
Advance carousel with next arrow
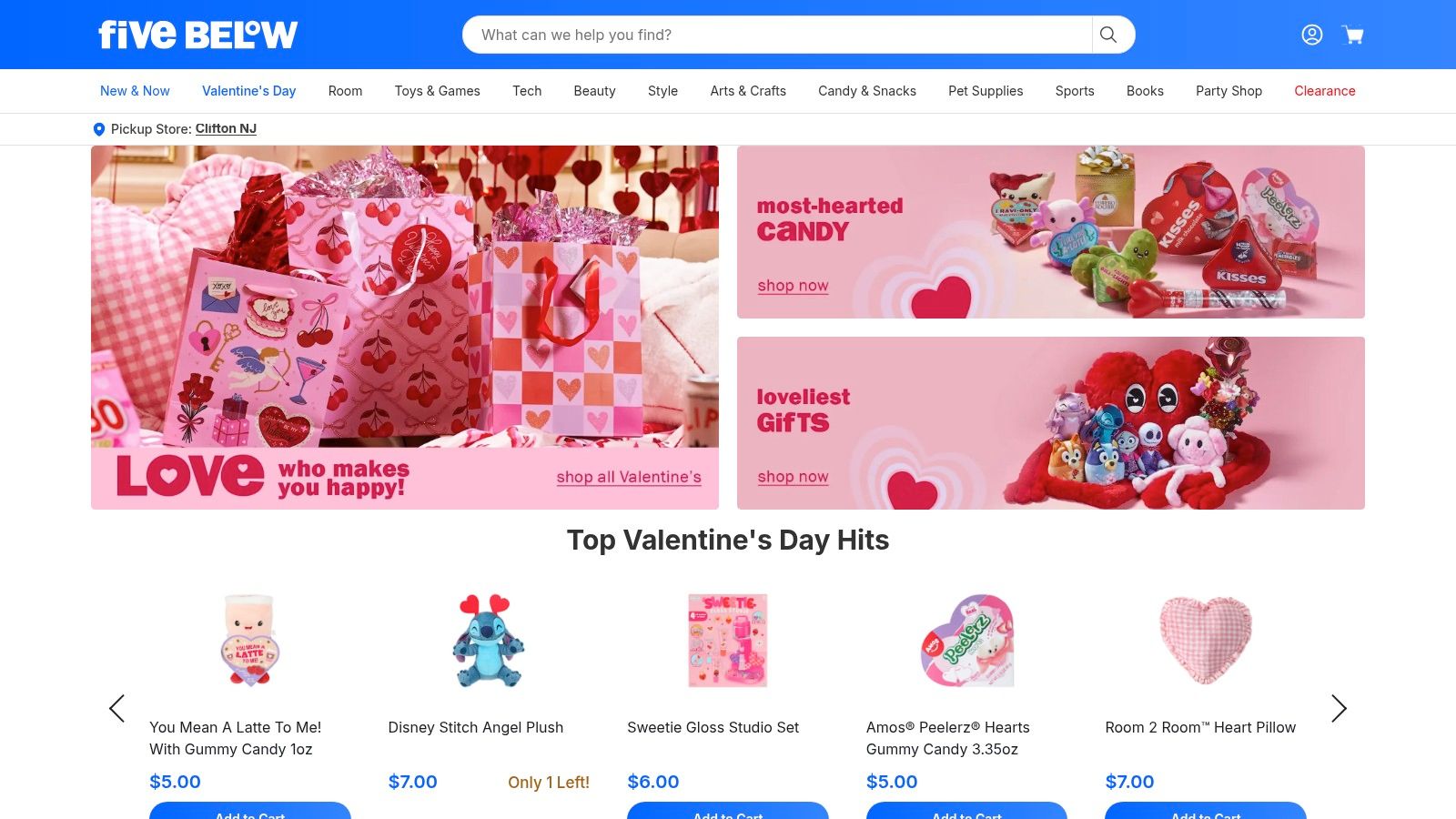click(x=1339, y=708)
